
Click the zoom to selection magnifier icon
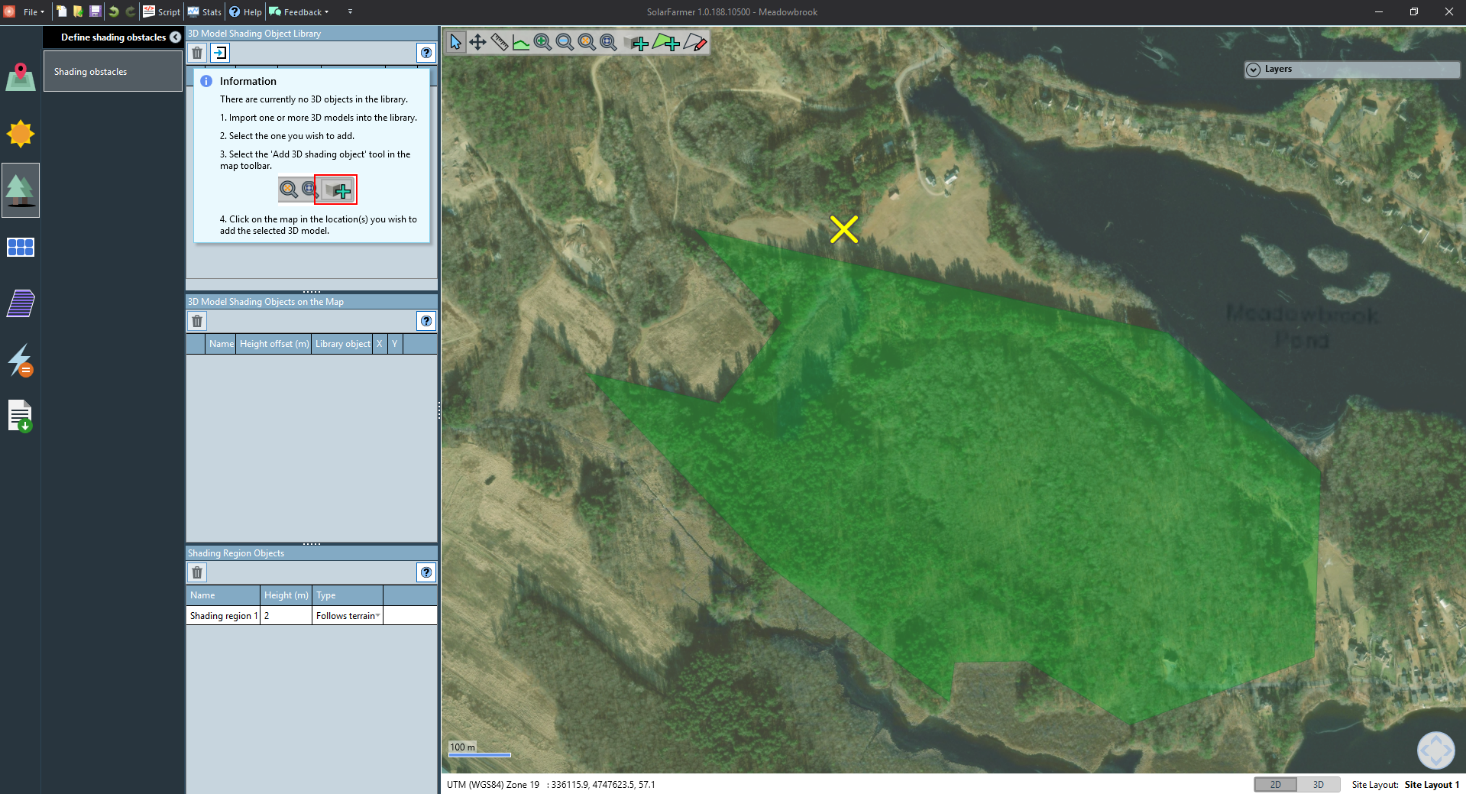(x=586, y=42)
